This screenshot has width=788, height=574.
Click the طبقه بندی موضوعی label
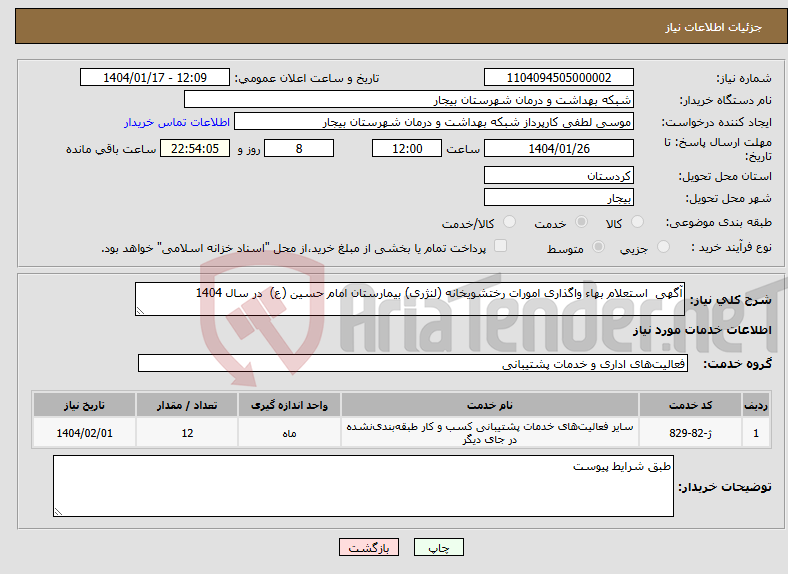[719, 222]
